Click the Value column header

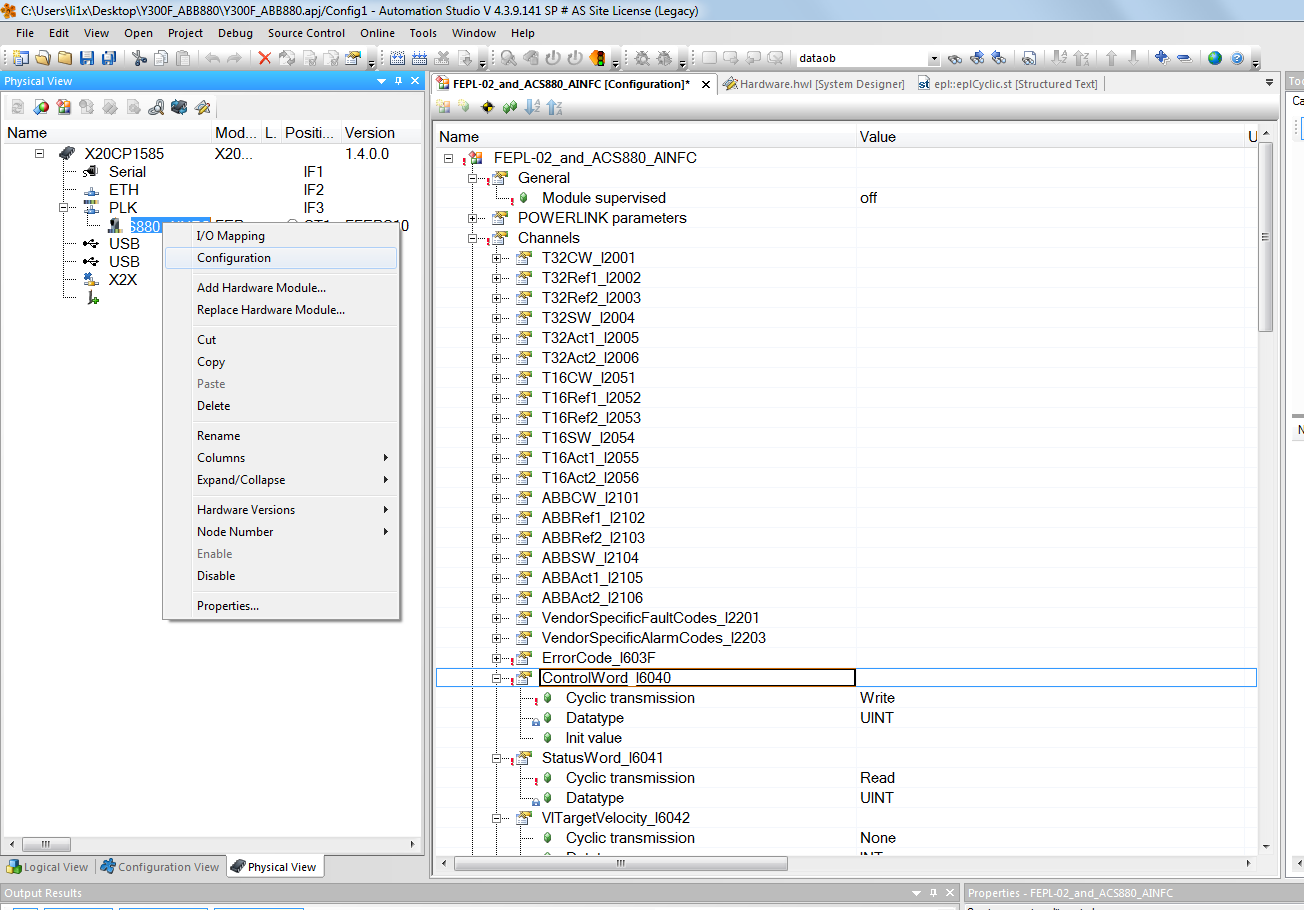[1050, 136]
